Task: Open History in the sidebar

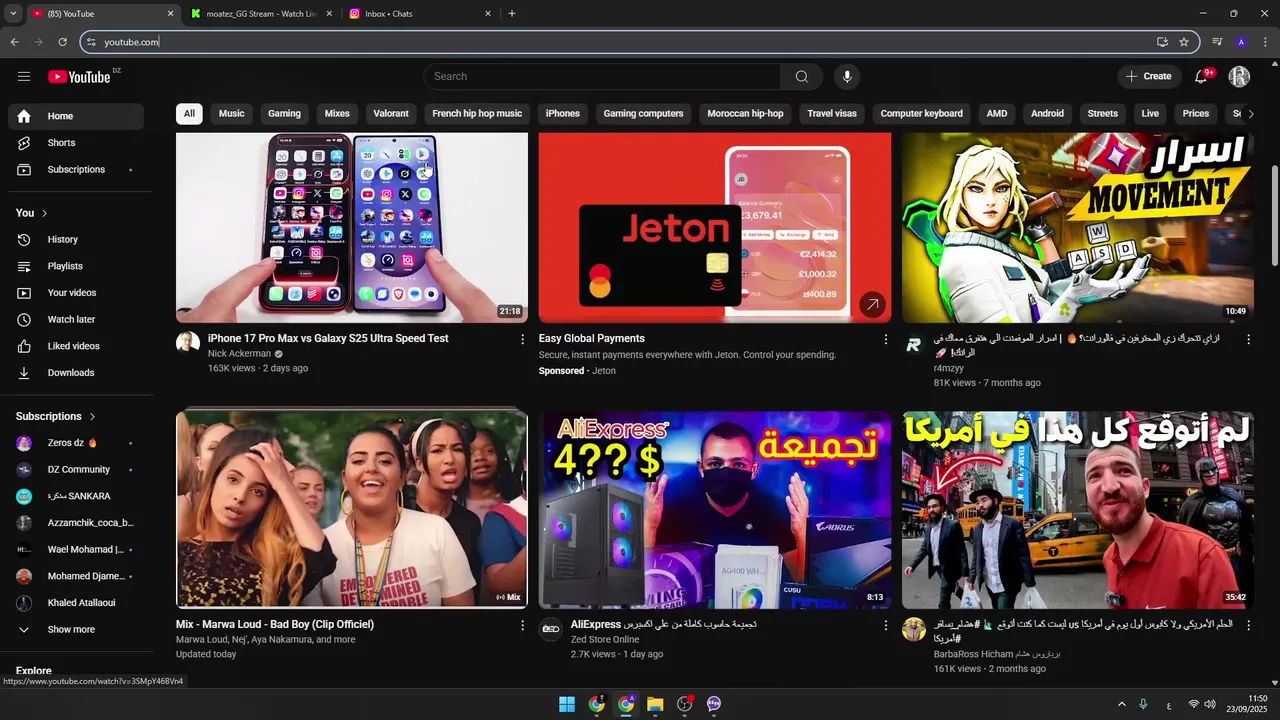Action: tap(76, 240)
